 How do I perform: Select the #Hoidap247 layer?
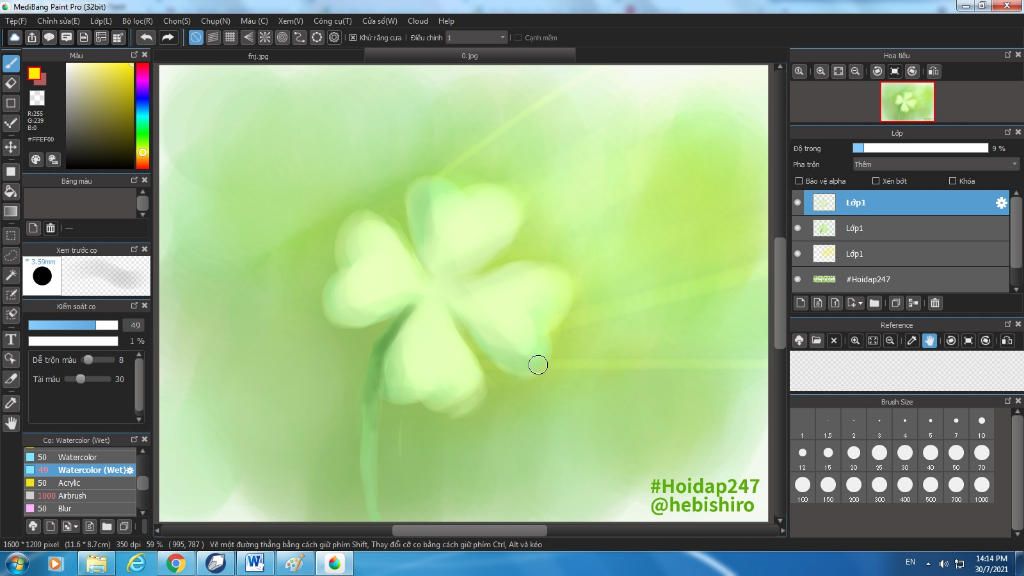coord(901,280)
